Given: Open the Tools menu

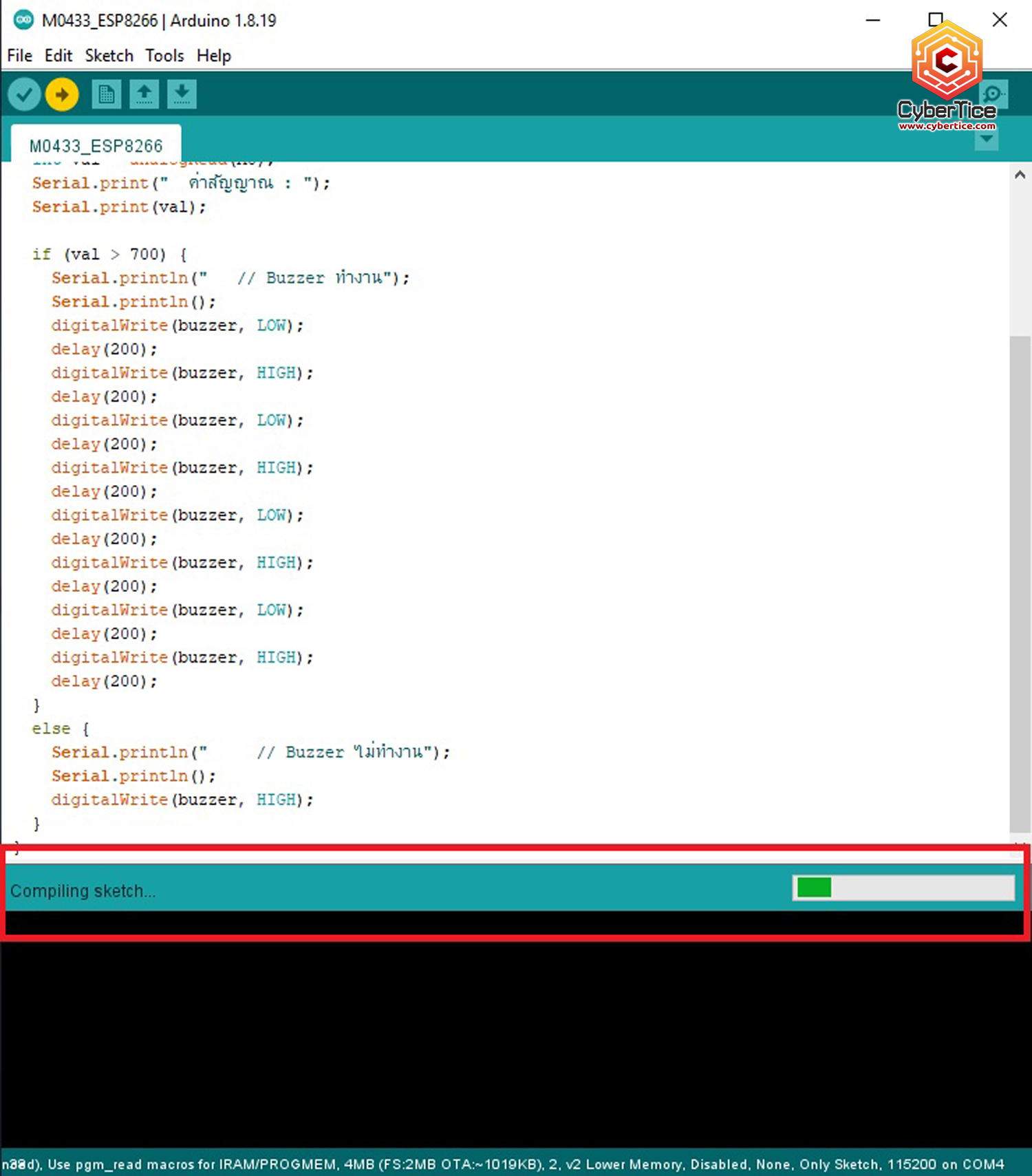Looking at the screenshot, I should [x=164, y=56].
